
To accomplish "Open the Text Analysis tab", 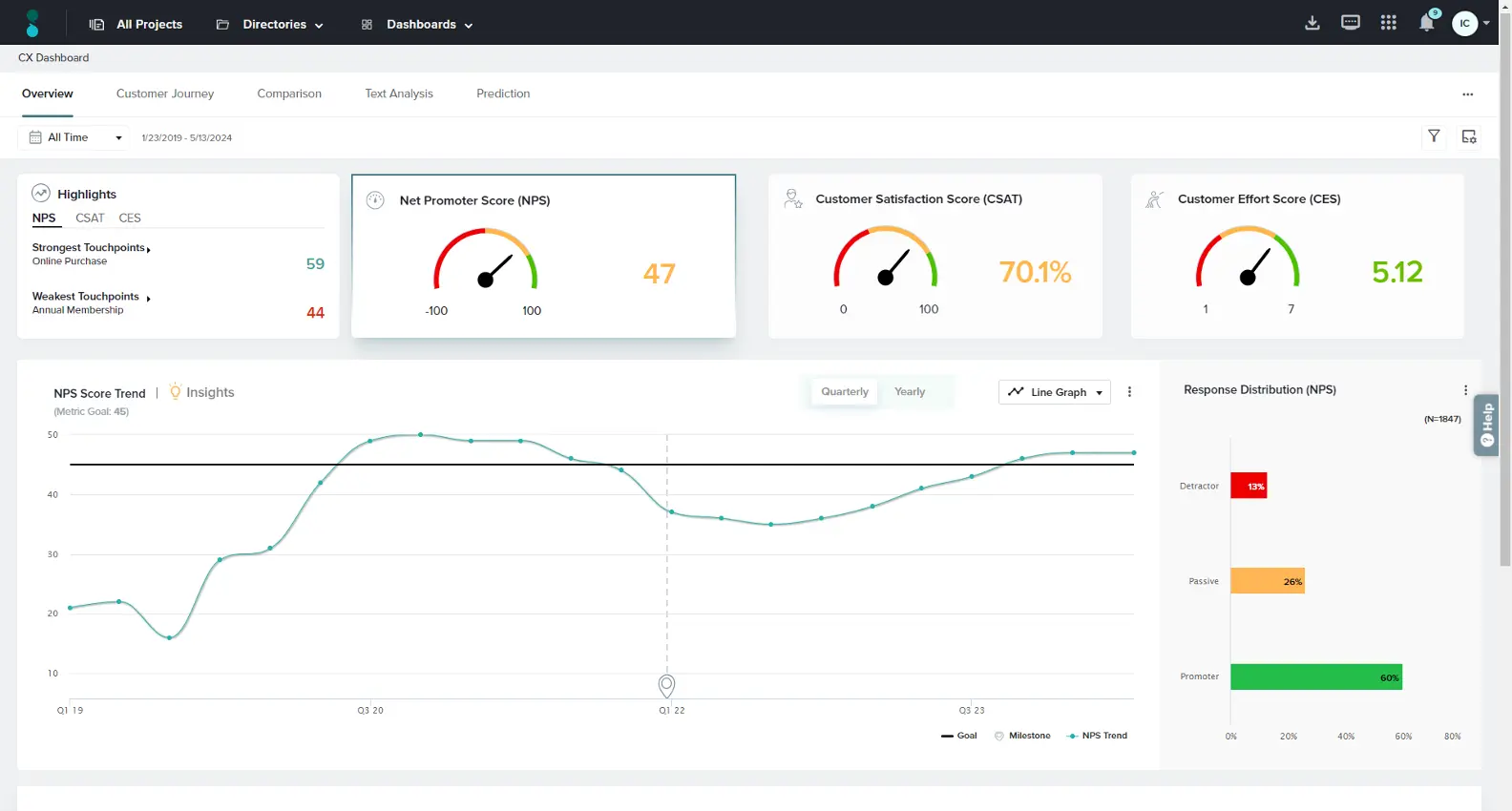I will [x=399, y=94].
